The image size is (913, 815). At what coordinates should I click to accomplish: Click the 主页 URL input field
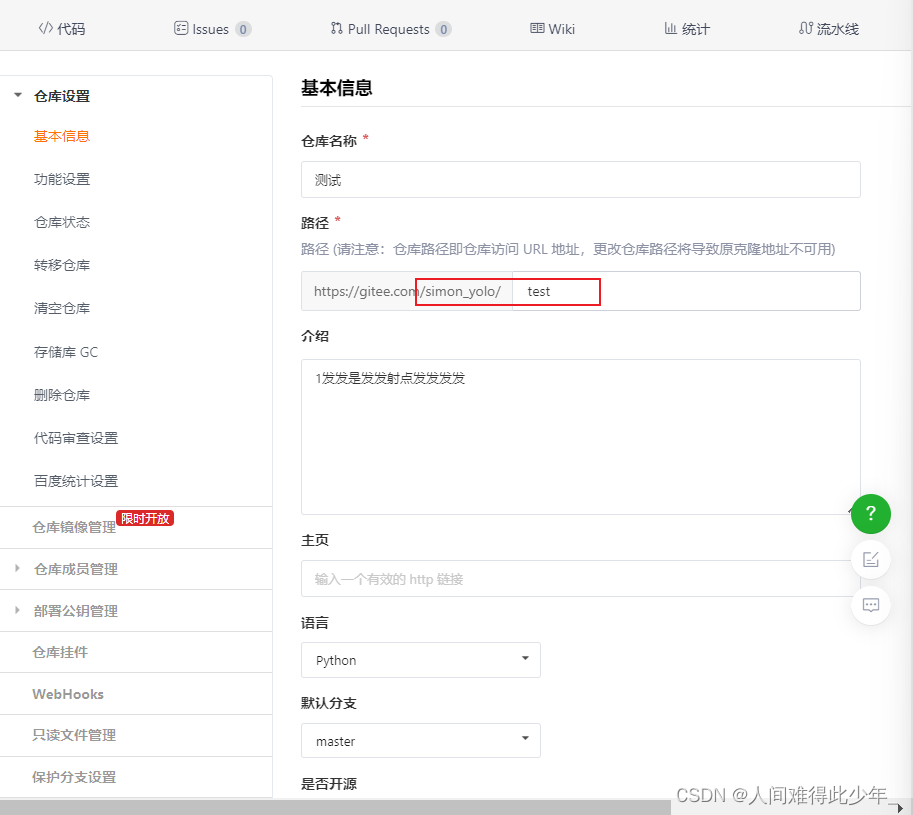tap(570, 579)
